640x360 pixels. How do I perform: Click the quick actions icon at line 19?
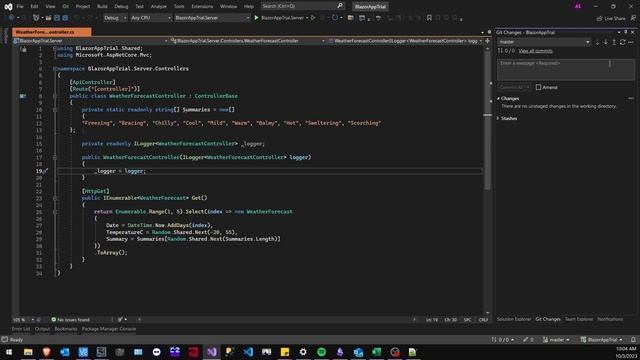[x=45, y=171]
